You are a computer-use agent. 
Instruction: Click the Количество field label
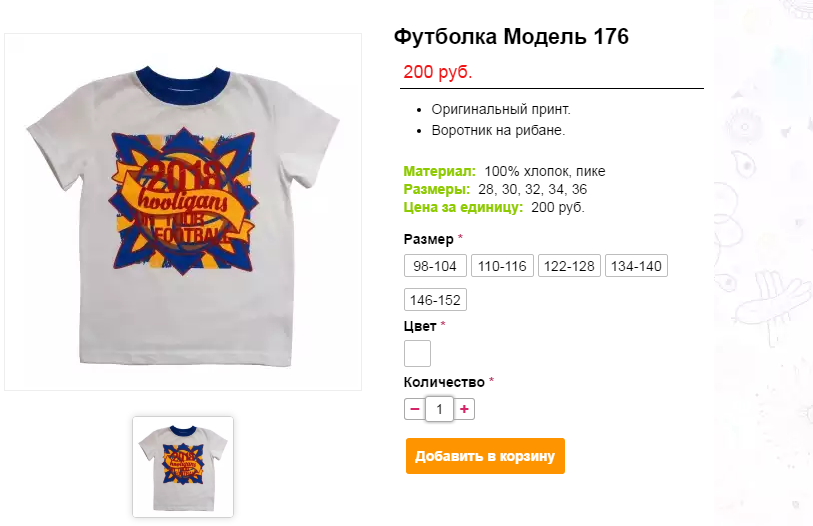[x=444, y=382]
